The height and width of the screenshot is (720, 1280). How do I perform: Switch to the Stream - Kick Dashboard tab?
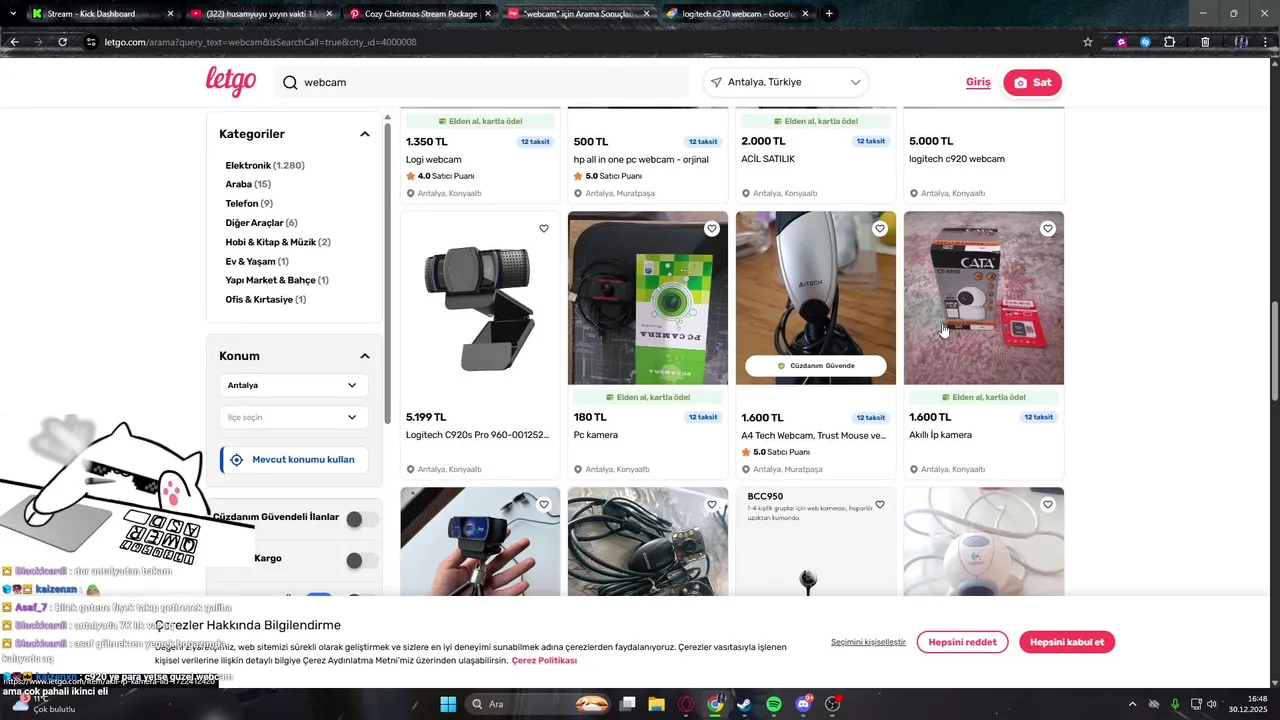[101, 13]
